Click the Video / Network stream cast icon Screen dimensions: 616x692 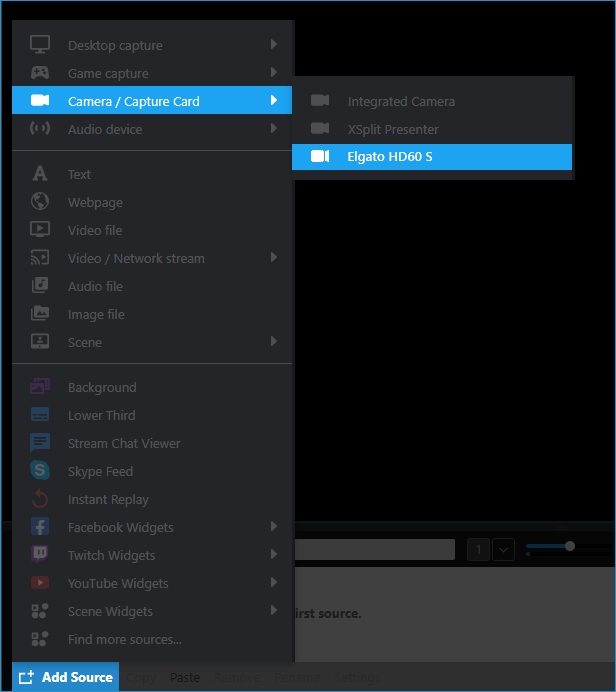[40, 257]
